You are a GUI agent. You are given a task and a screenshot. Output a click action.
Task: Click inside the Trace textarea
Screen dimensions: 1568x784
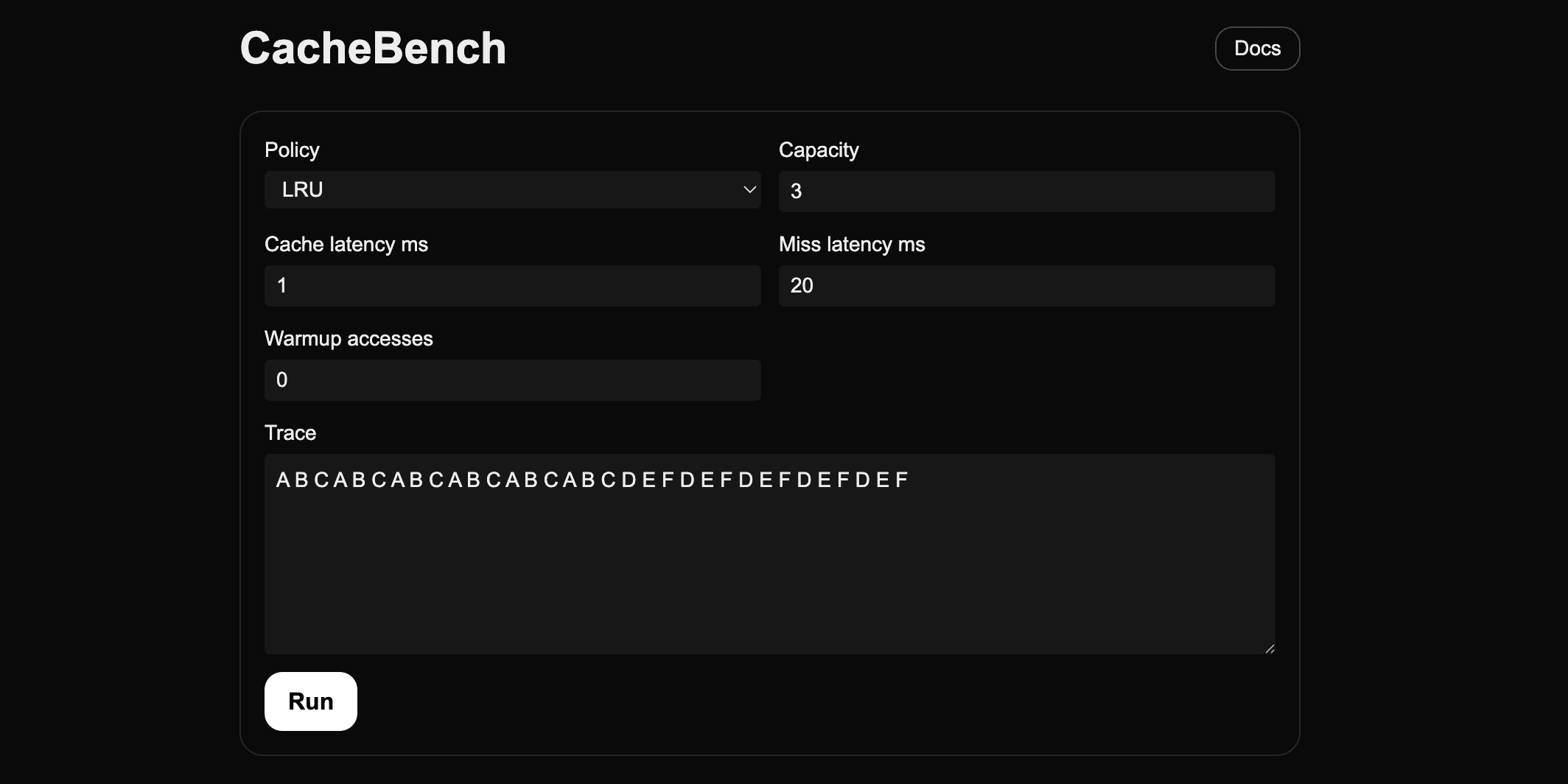(x=769, y=553)
